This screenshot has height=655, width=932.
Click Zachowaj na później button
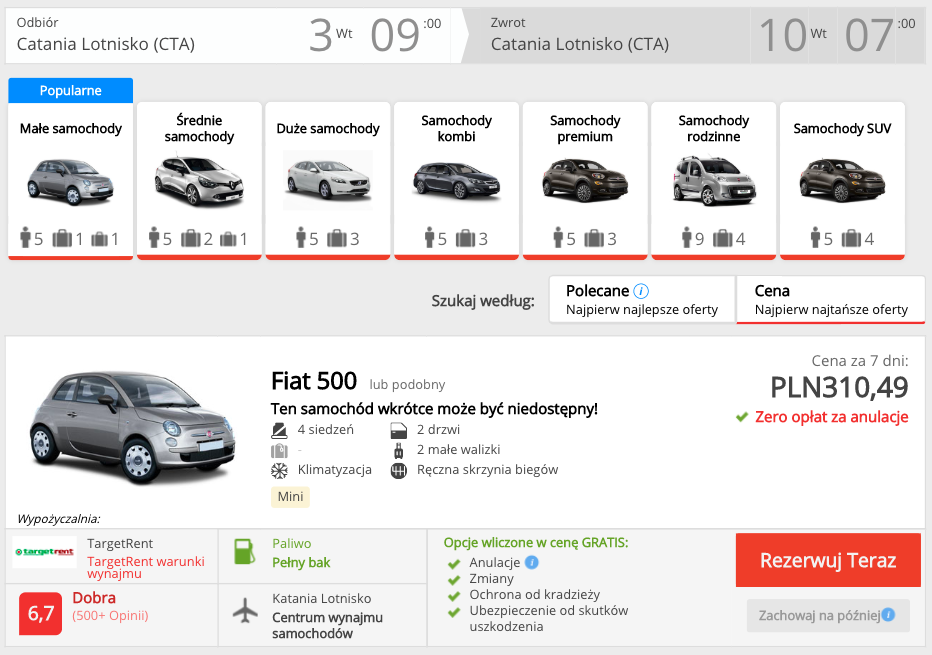tap(828, 615)
